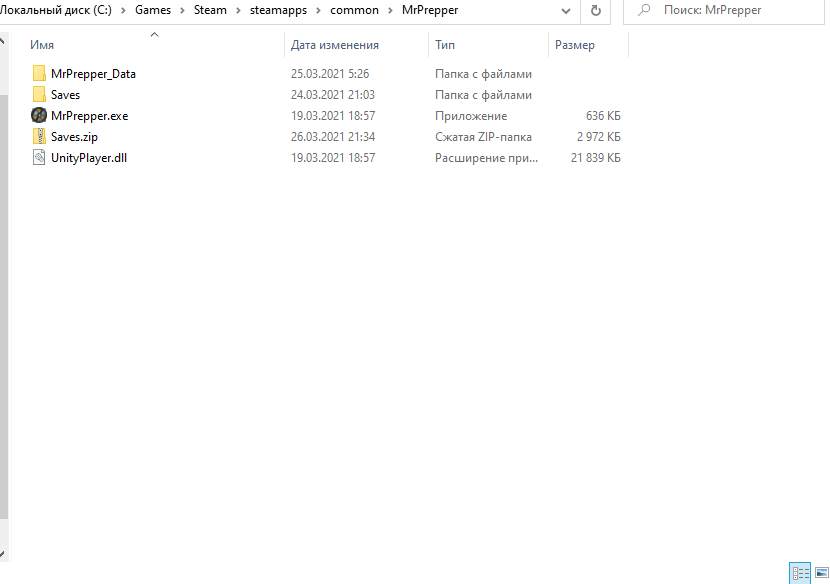The width and height of the screenshot is (830, 584).
Task: Navigate to common breadcrumb segment
Action: (x=354, y=10)
